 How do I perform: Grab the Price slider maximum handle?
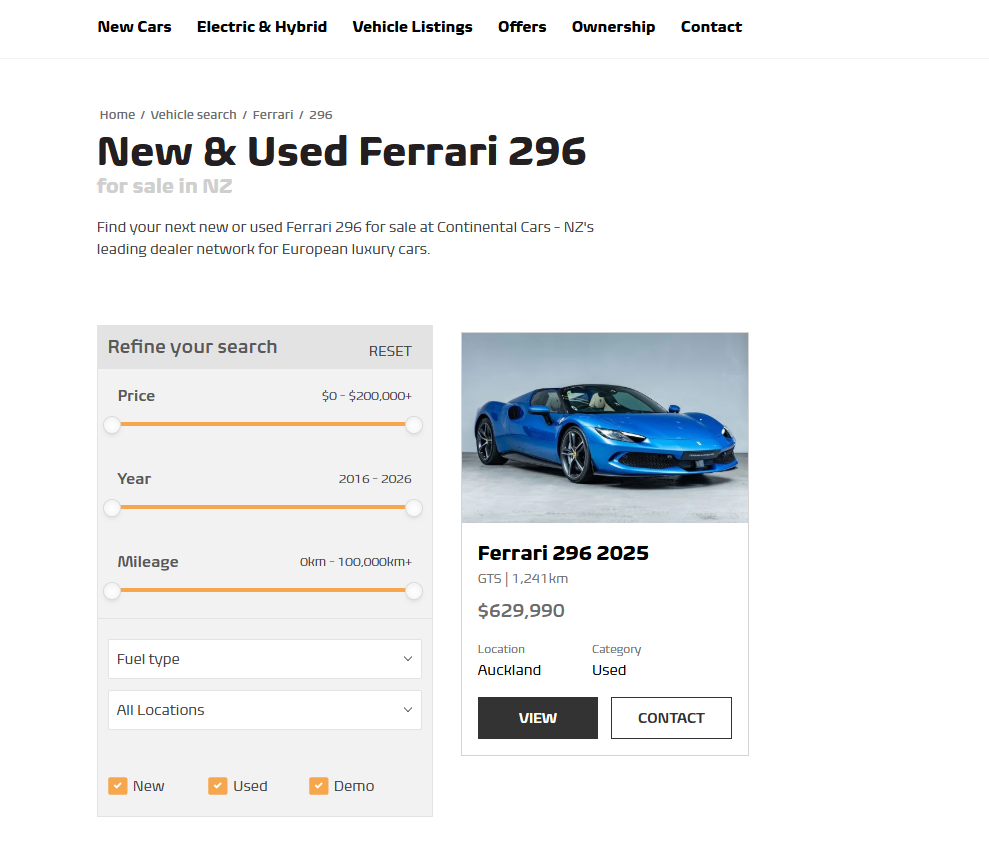(414, 425)
